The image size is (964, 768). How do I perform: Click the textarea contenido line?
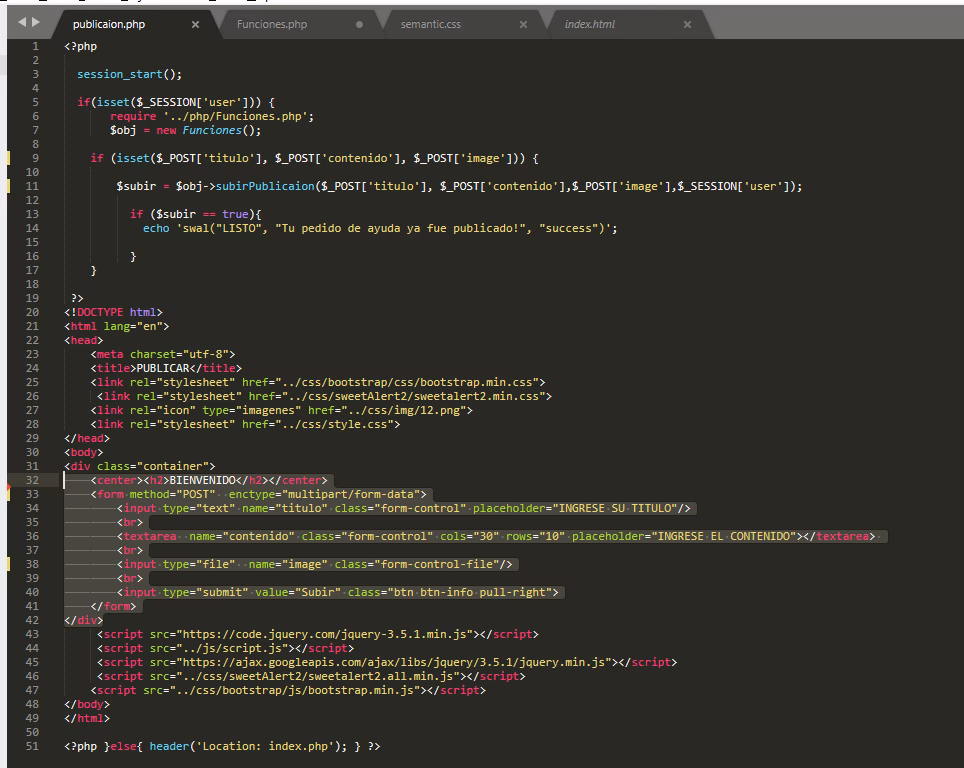[x=496, y=536]
